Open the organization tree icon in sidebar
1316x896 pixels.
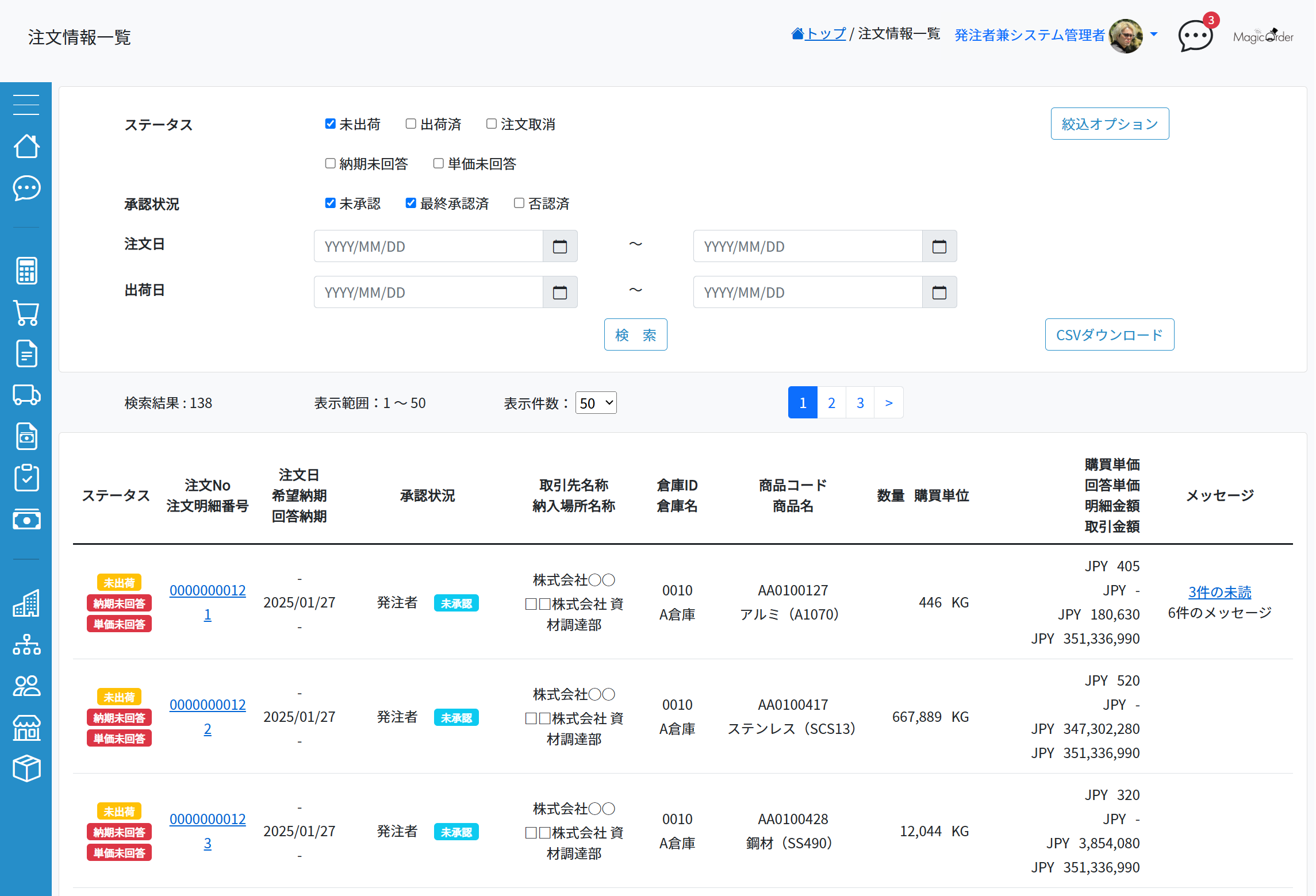(x=26, y=644)
